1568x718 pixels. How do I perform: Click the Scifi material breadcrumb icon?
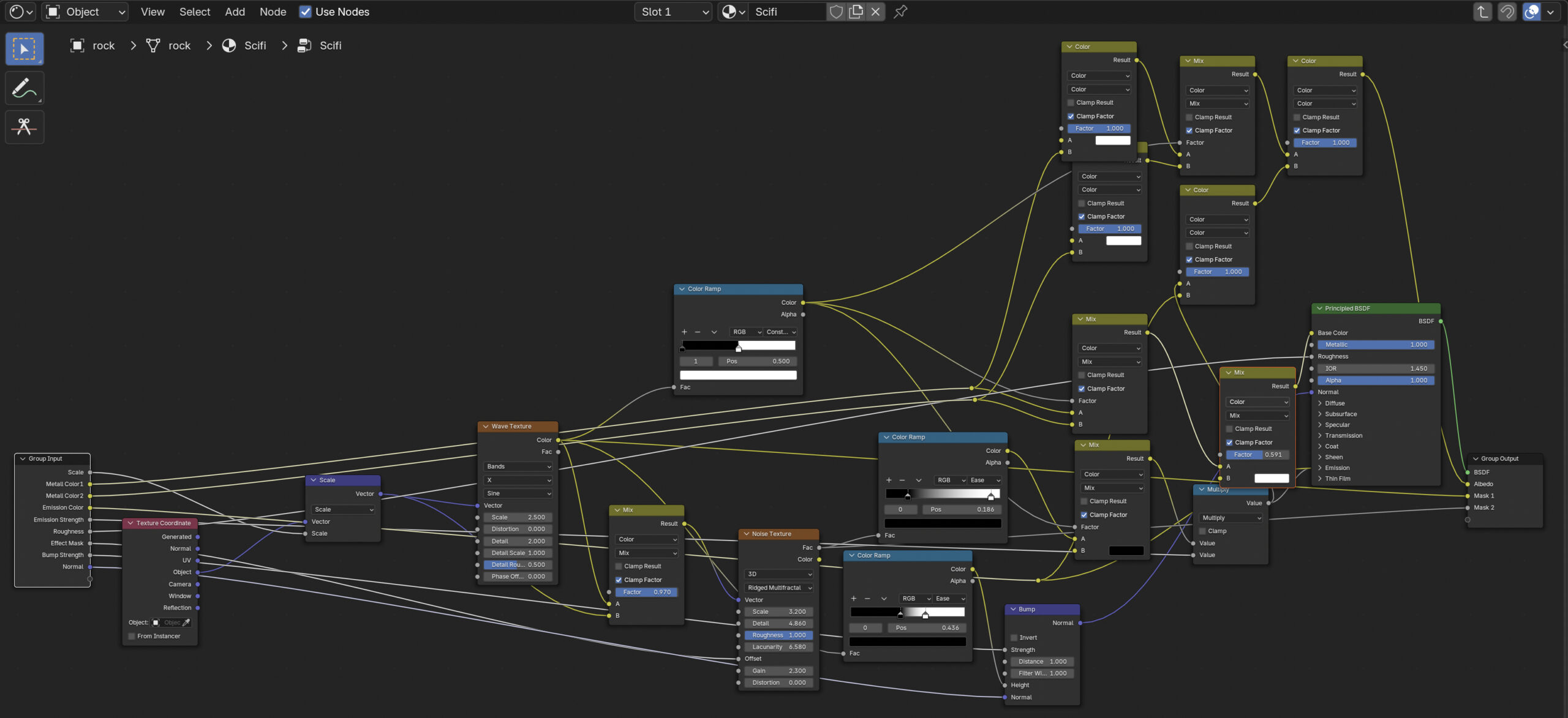[x=229, y=45]
